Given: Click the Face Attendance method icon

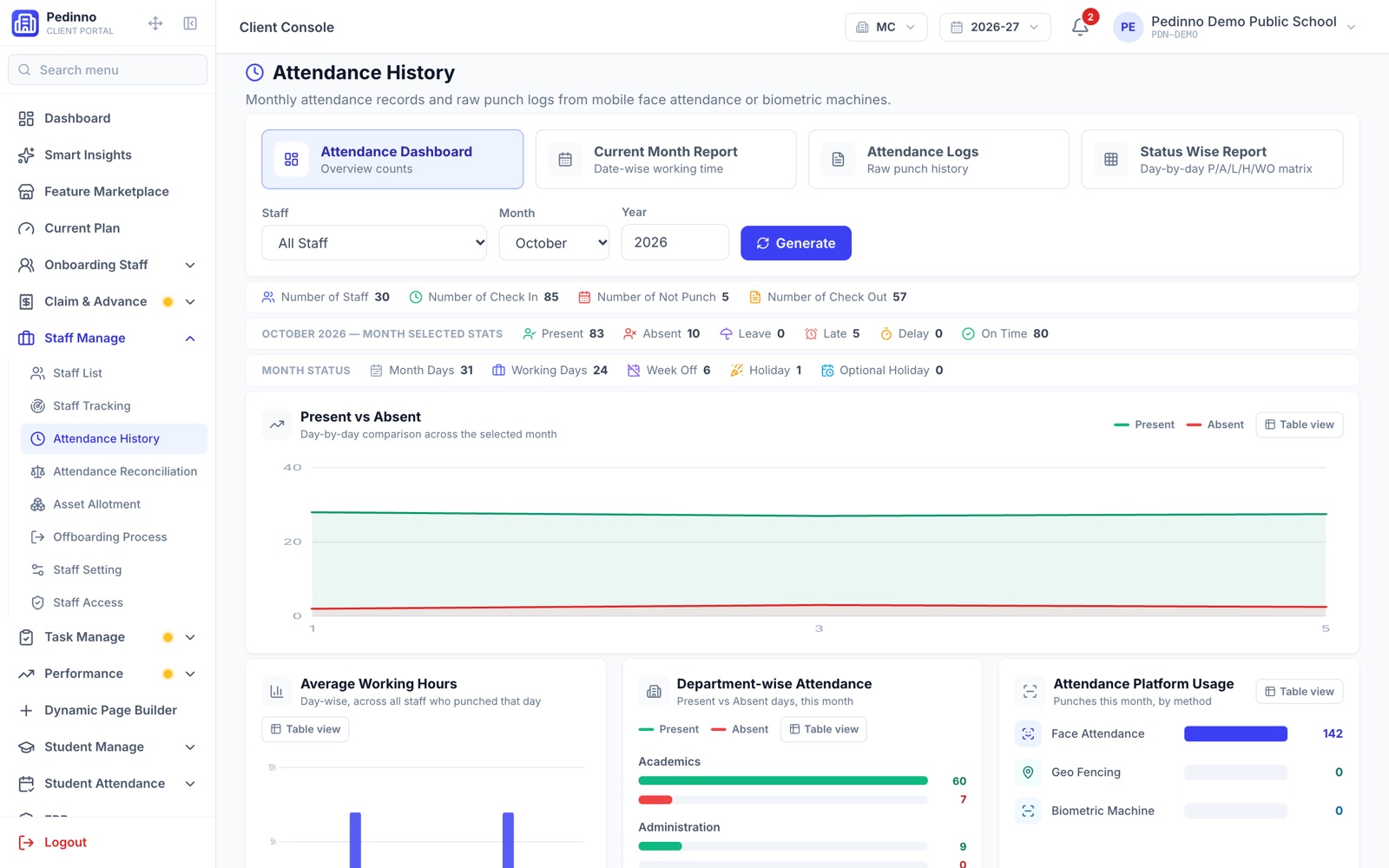Looking at the screenshot, I should (x=1028, y=733).
